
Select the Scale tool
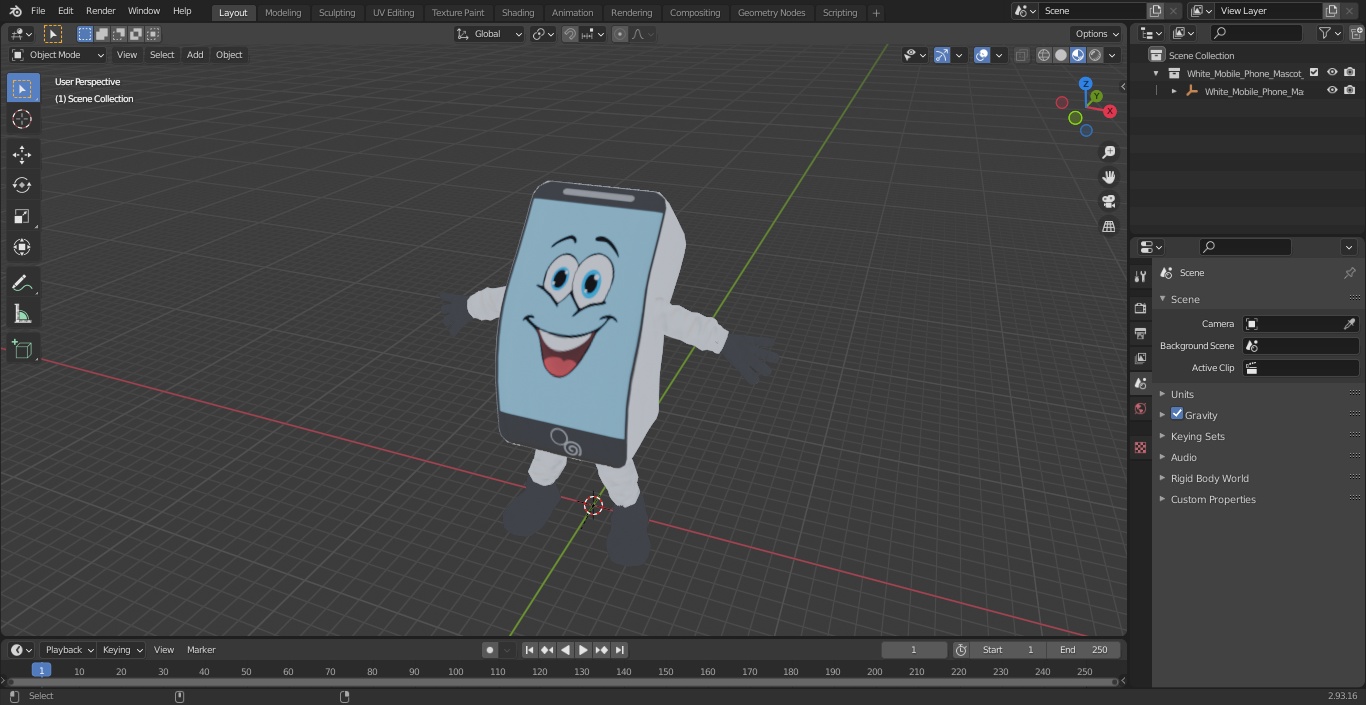pyautogui.click(x=22, y=216)
